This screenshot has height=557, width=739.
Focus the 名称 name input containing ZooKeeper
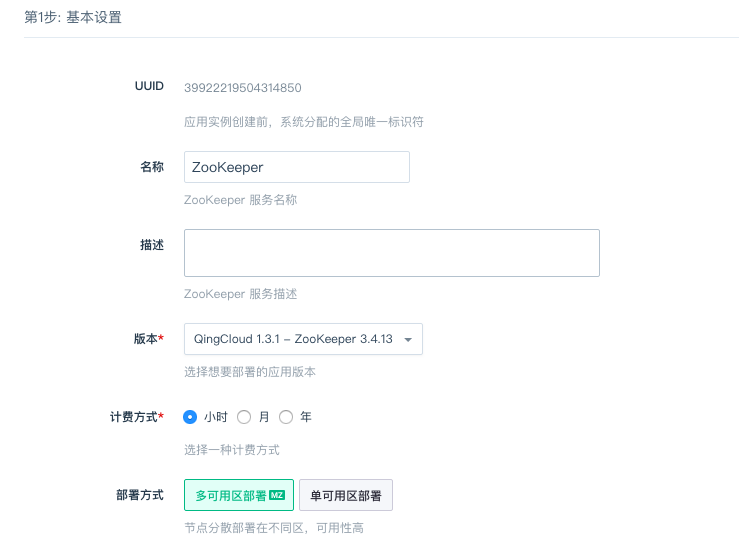coord(297,167)
